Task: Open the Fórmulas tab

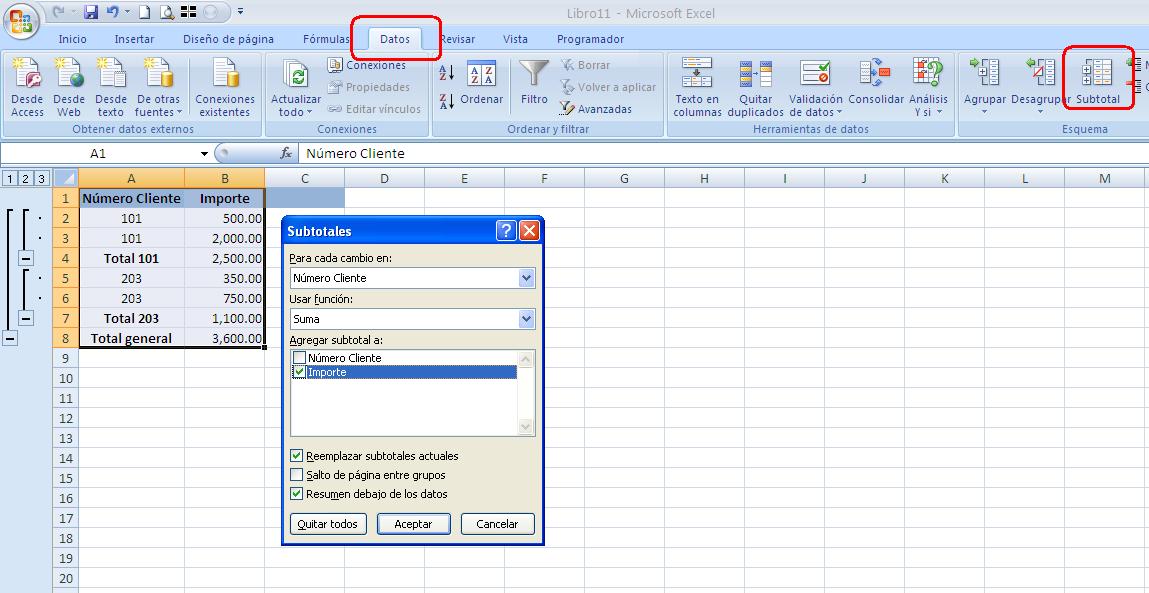Action: point(326,40)
